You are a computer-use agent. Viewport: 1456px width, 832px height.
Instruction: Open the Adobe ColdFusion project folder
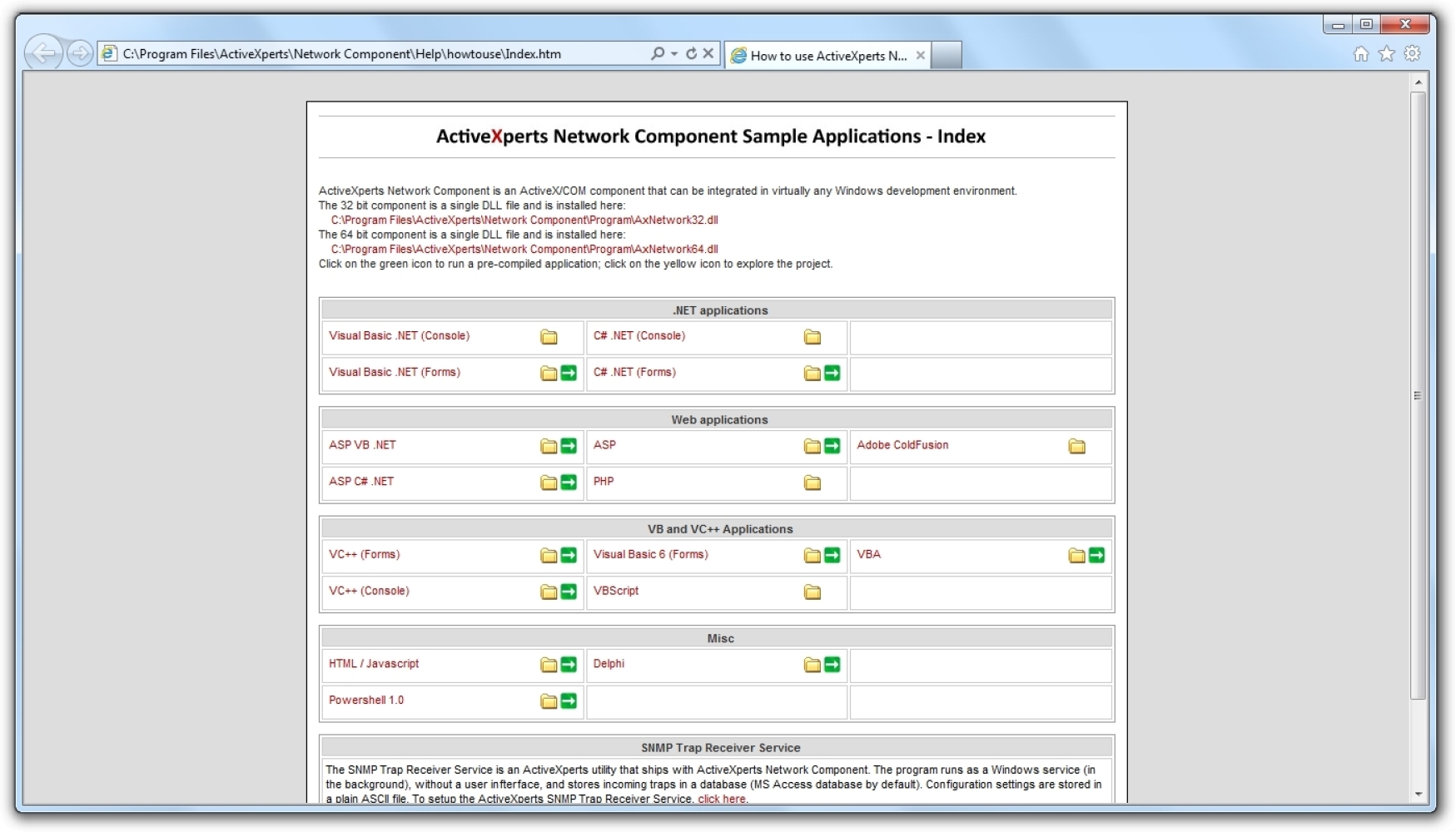(x=1076, y=446)
